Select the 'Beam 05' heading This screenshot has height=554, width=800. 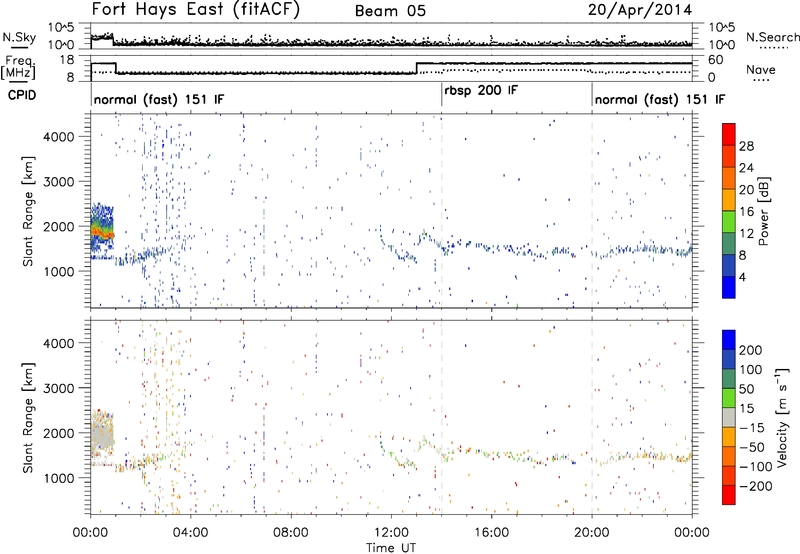coord(390,11)
